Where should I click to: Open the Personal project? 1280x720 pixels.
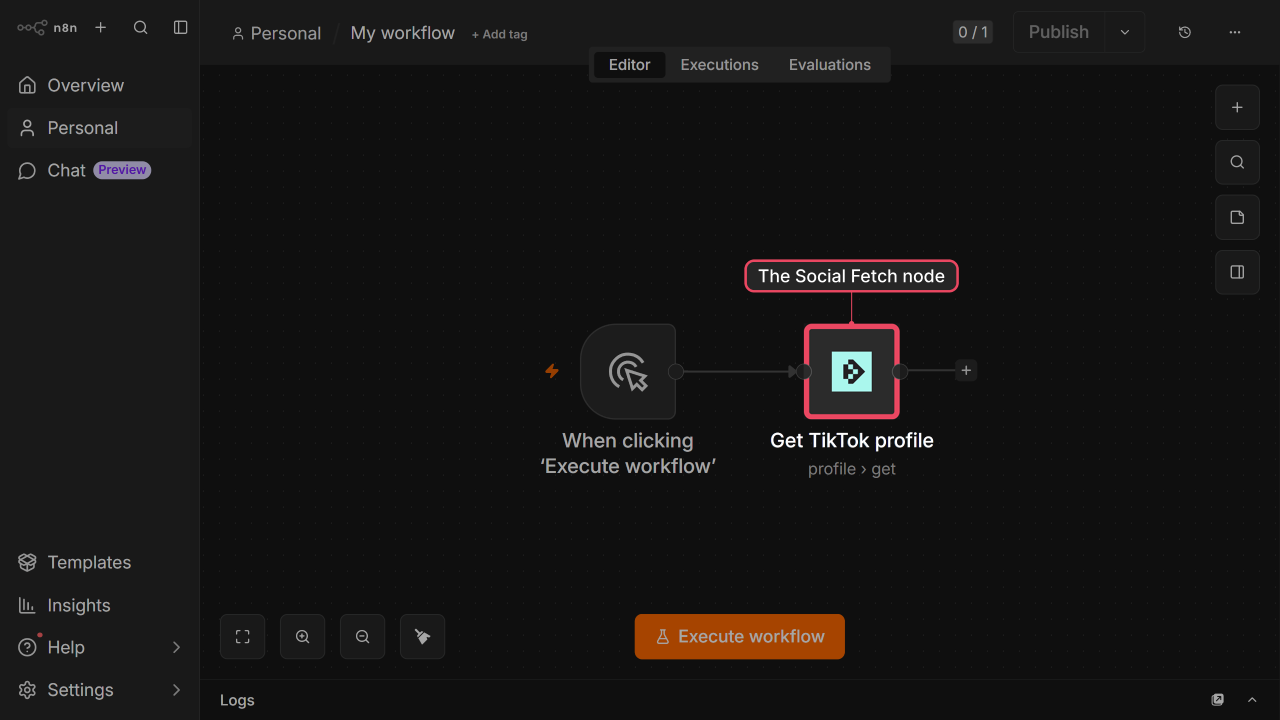click(x=100, y=128)
